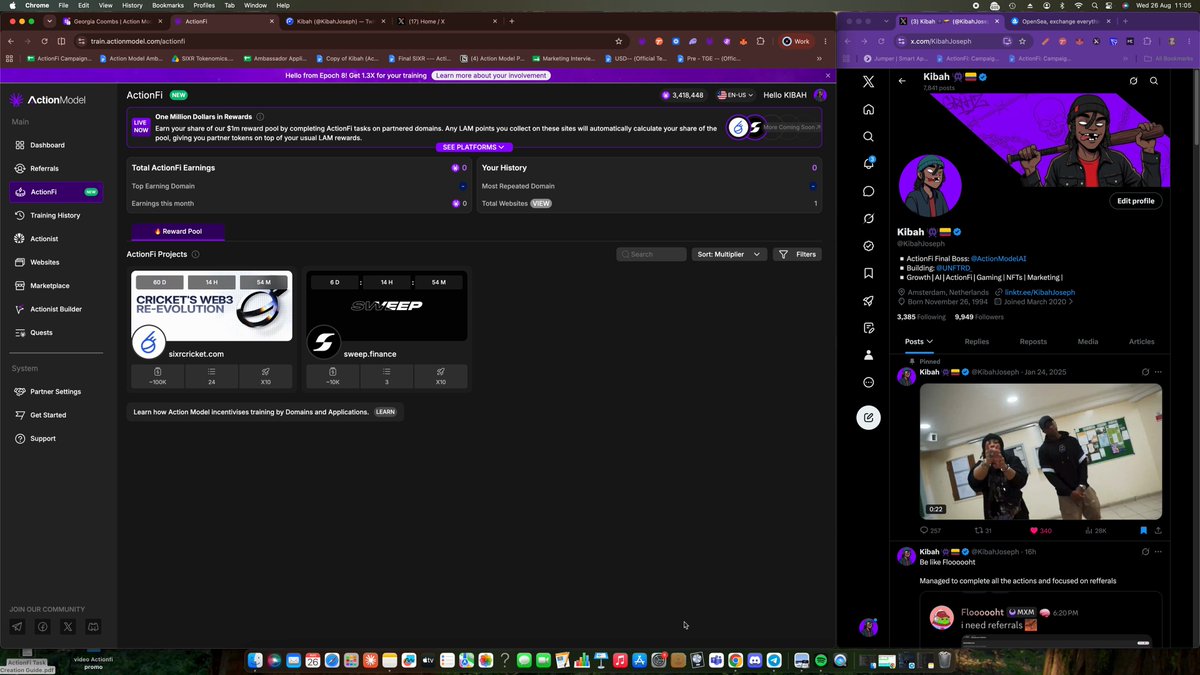Click Learn more about your involvement
This screenshot has height=675, width=1200.
pyautogui.click(x=491, y=75)
